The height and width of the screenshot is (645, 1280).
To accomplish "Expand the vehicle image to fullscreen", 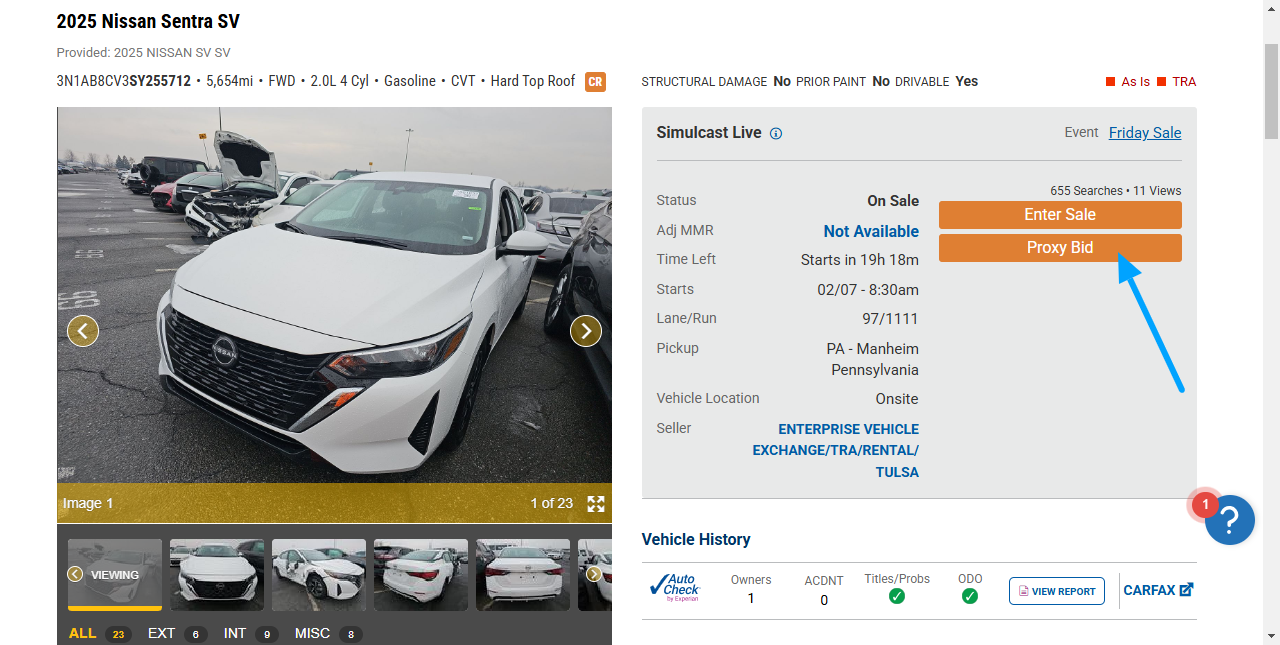I will (x=596, y=504).
